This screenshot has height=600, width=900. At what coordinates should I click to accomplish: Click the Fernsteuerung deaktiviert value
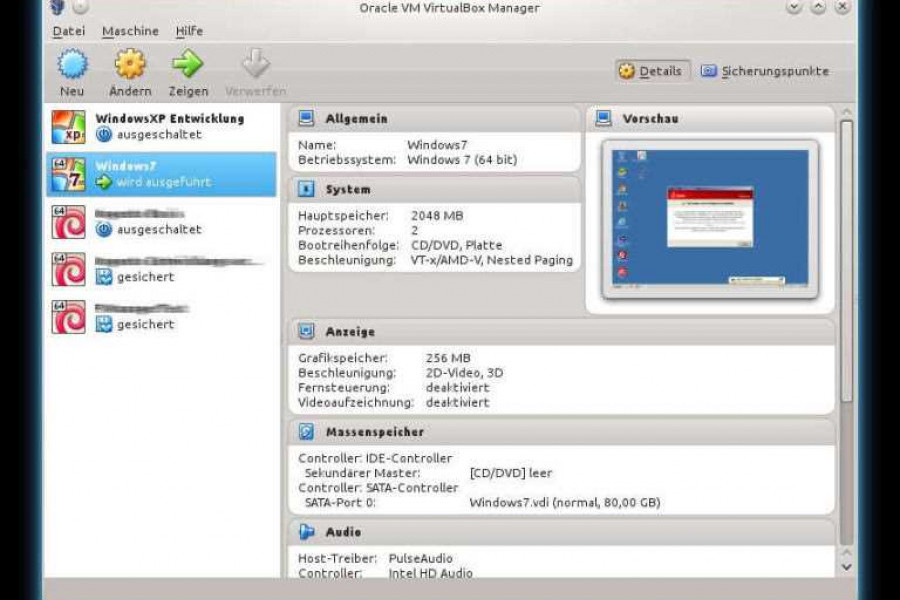pyautogui.click(x=457, y=388)
